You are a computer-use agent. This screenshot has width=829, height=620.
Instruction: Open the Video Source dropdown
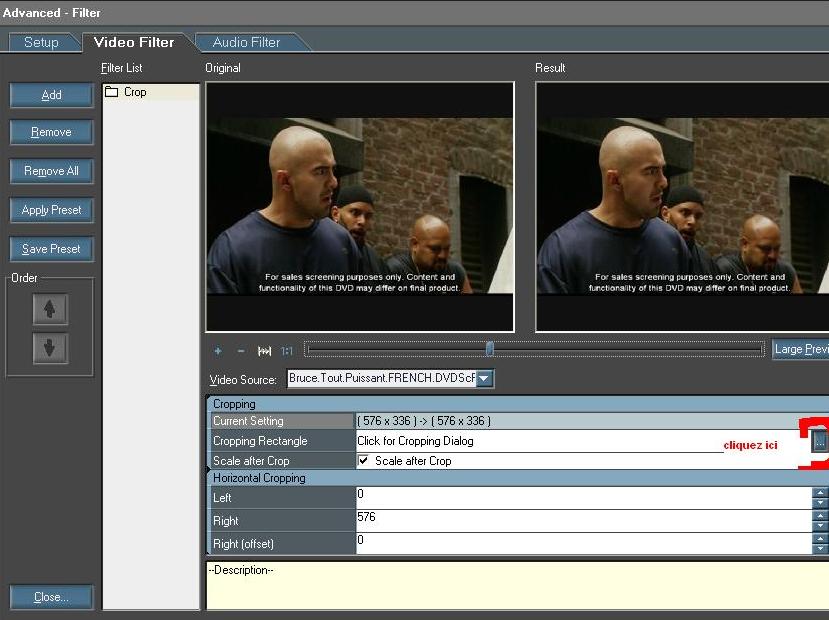[x=485, y=378]
